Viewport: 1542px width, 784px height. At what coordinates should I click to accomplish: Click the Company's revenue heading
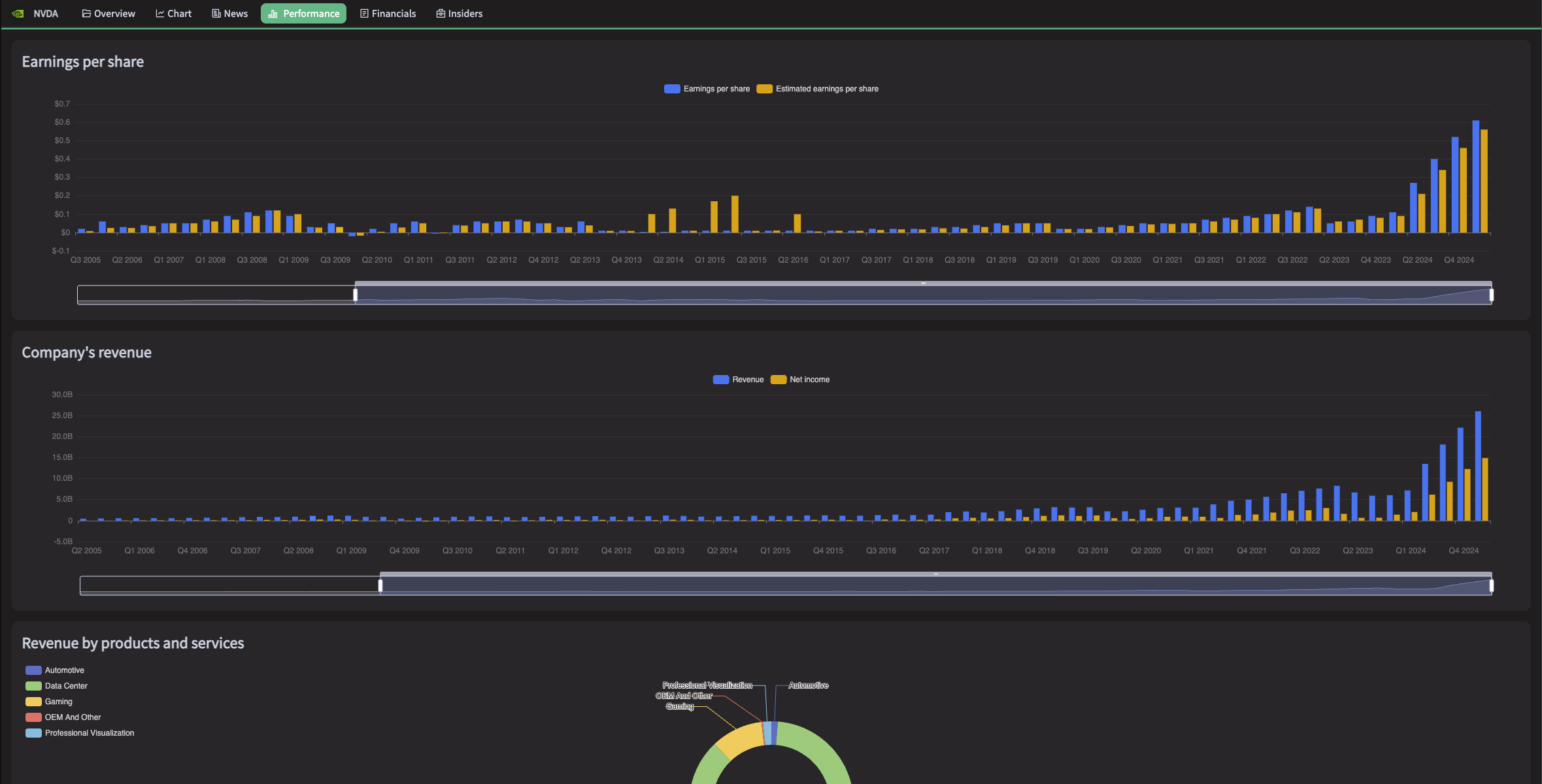coord(87,352)
